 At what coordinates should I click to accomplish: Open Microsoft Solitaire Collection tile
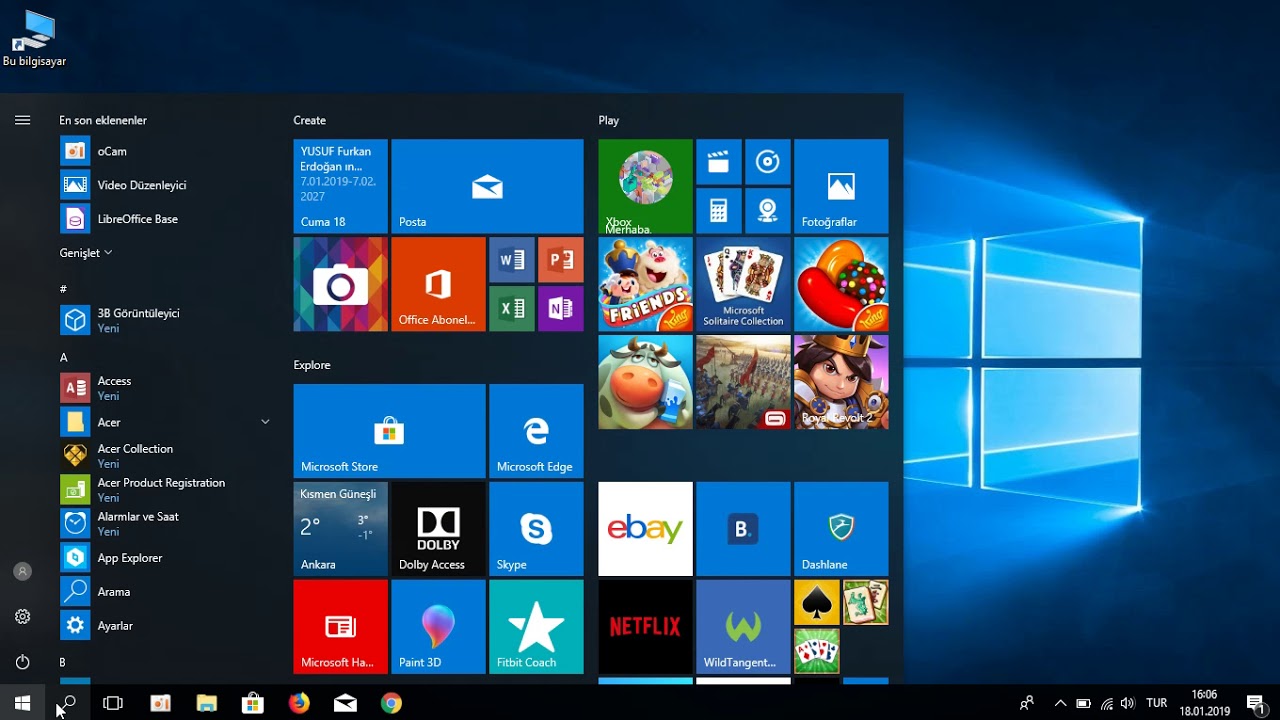[x=743, y=284]
